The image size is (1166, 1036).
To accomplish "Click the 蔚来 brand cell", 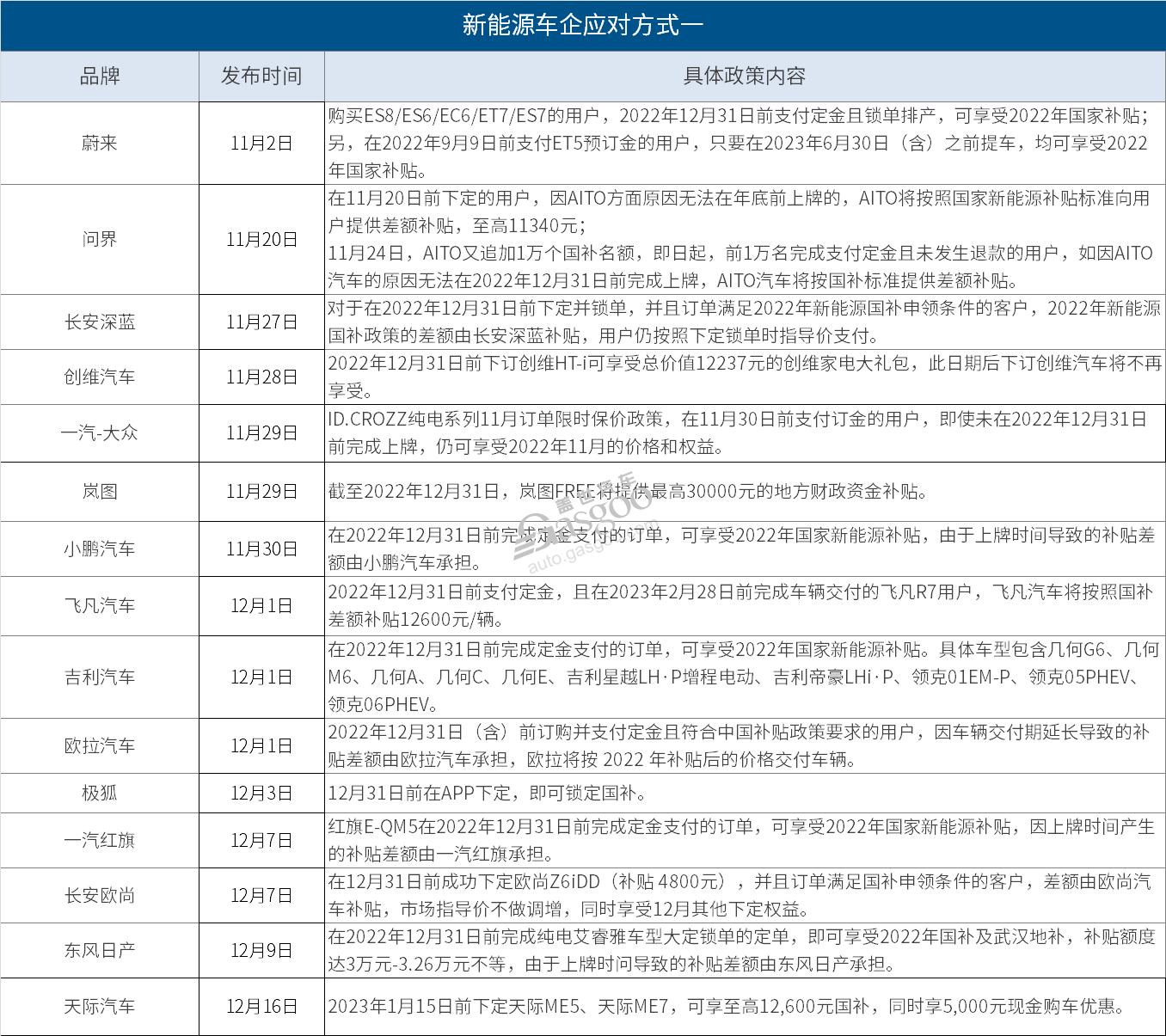I will (x=99, y=144).
